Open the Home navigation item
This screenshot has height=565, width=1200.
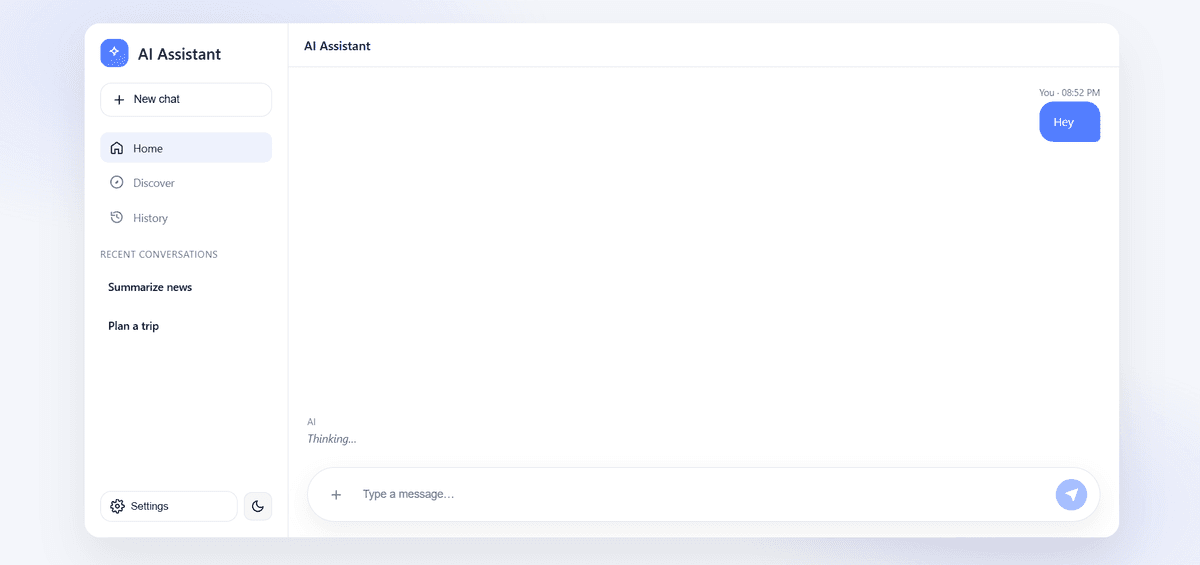click(186, 148)
